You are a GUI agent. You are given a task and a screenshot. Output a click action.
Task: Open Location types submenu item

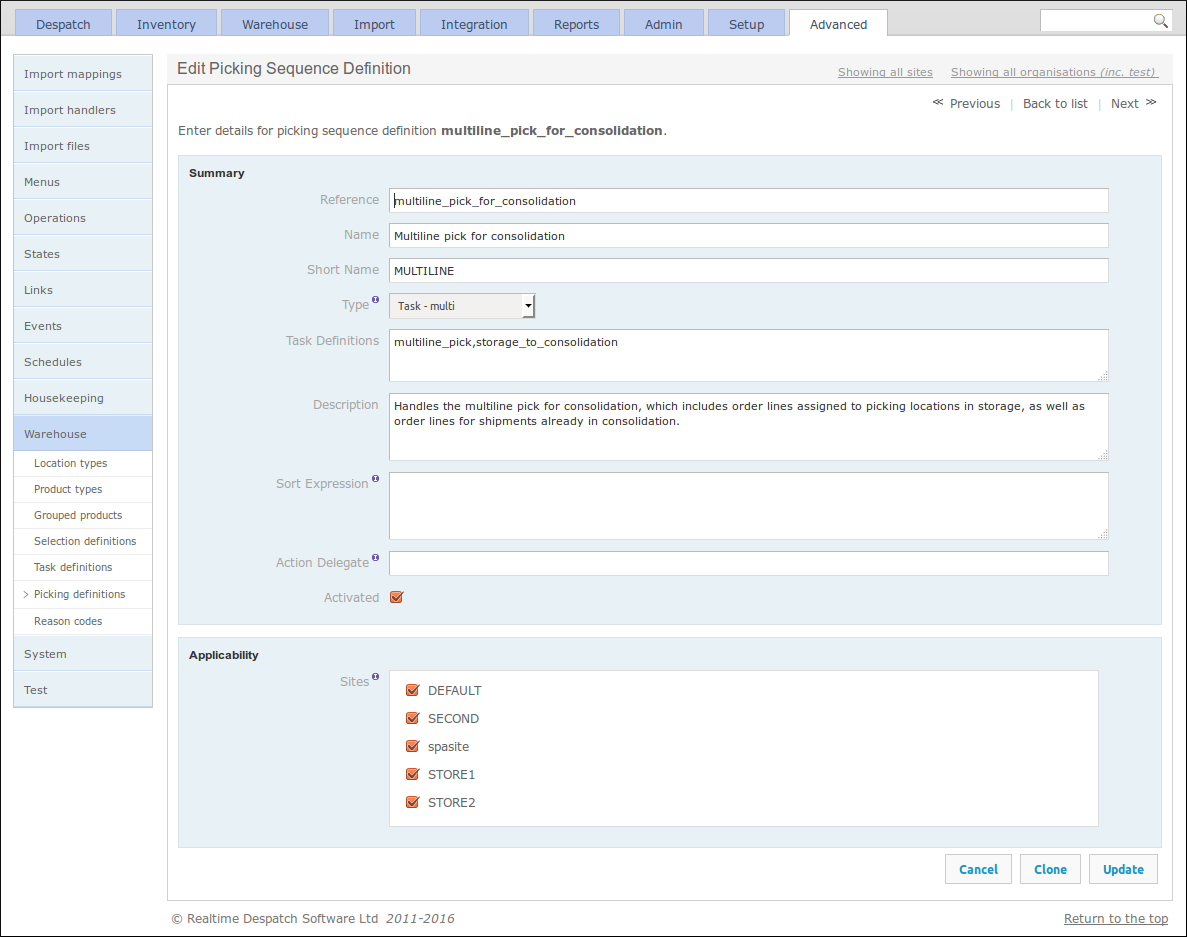coord(83,463)
